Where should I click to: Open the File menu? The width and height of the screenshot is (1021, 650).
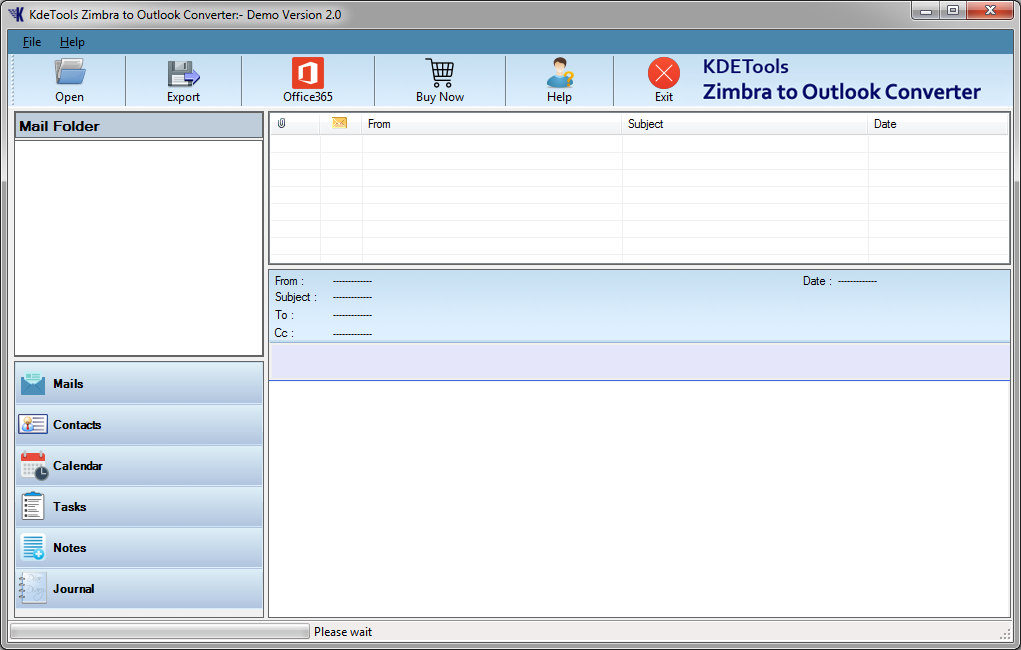[x=32, y=42]
